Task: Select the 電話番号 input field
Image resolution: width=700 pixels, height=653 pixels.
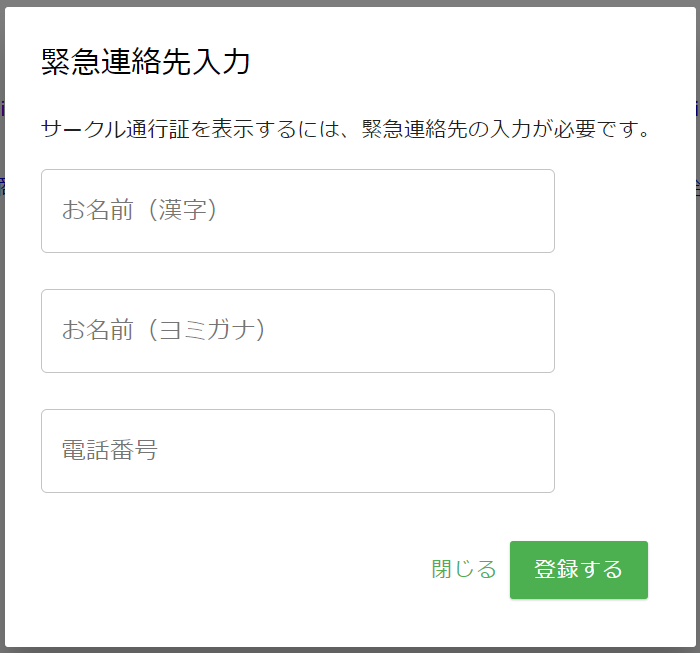Action: point(298,451)
